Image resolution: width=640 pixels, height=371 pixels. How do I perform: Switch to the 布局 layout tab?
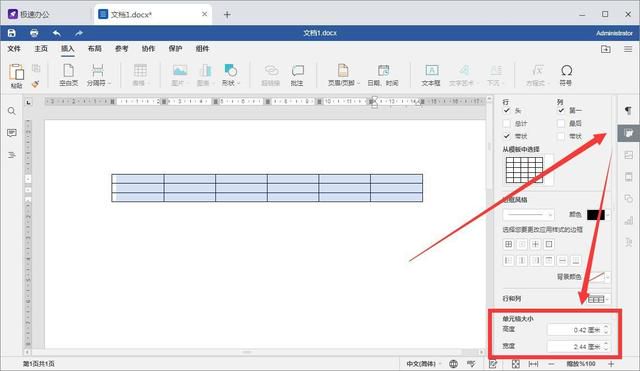click(x=95, y=49)
